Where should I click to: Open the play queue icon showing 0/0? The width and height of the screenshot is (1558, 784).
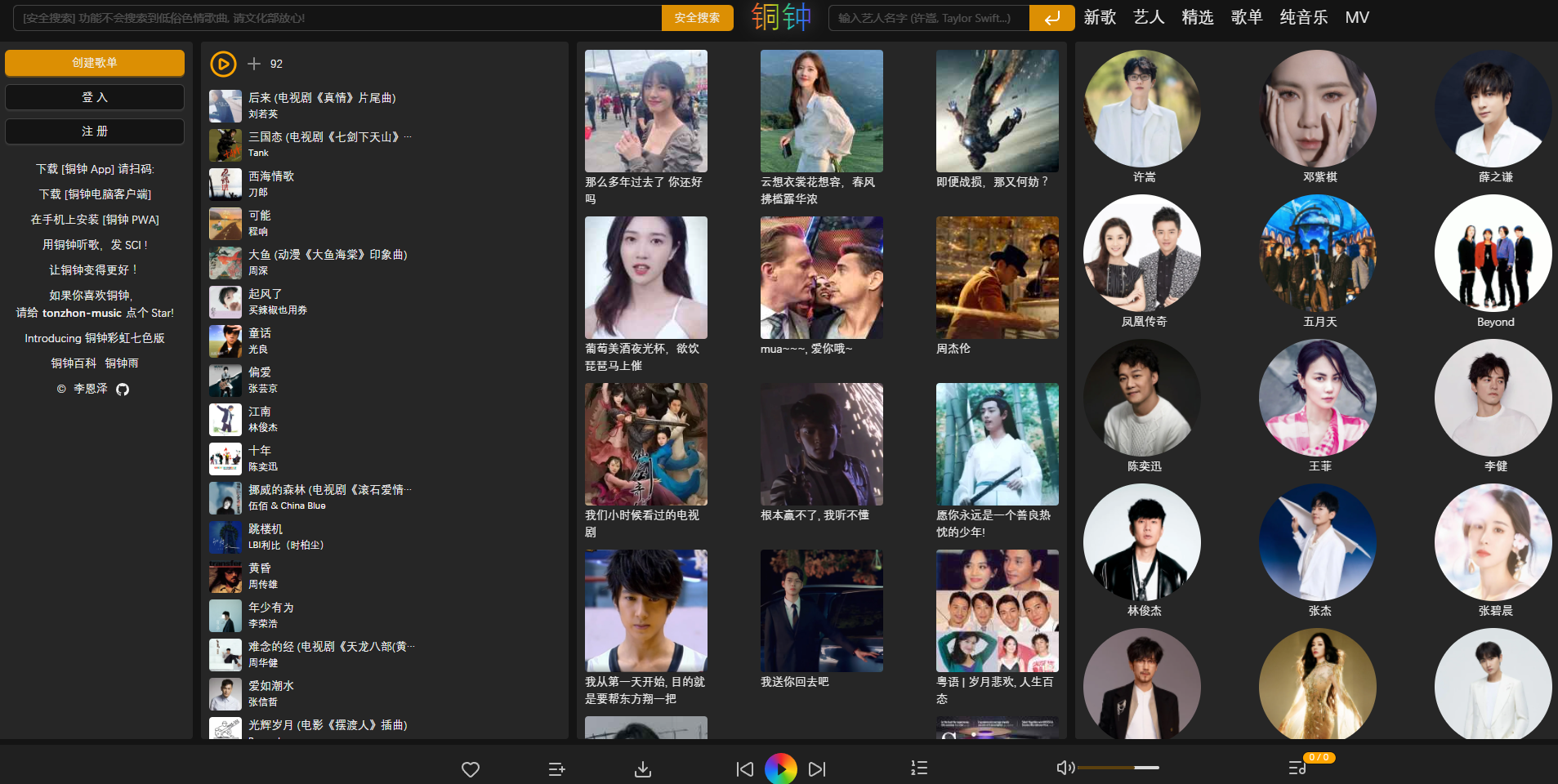[x=1297, y=768]
